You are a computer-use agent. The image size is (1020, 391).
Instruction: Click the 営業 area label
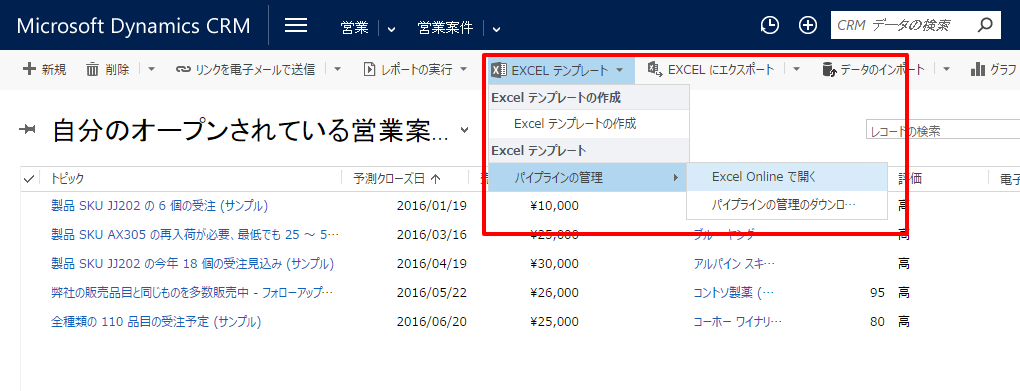tap(355, 27)
